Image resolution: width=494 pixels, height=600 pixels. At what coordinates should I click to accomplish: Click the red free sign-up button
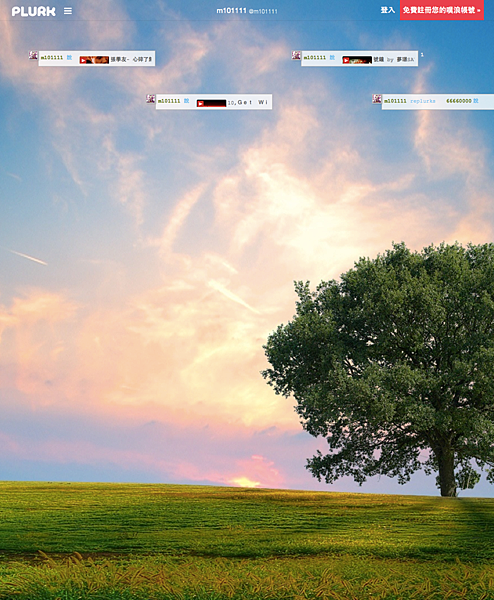point(442,10)
